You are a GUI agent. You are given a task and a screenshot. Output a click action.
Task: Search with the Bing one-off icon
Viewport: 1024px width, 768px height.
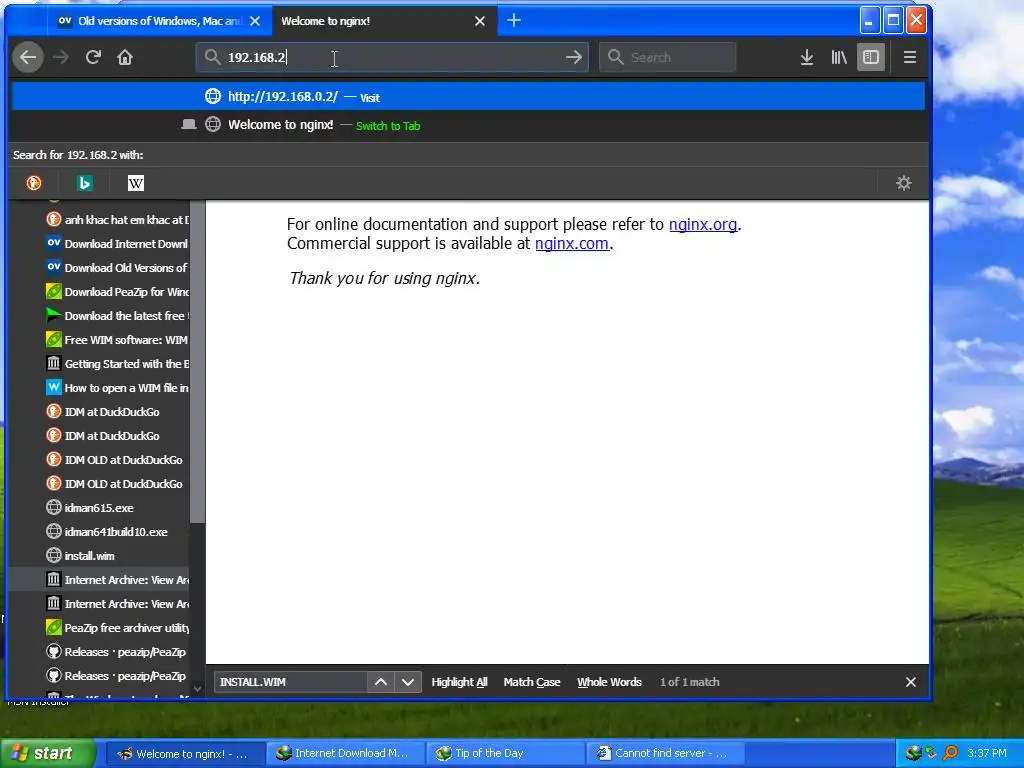(84, 184)
